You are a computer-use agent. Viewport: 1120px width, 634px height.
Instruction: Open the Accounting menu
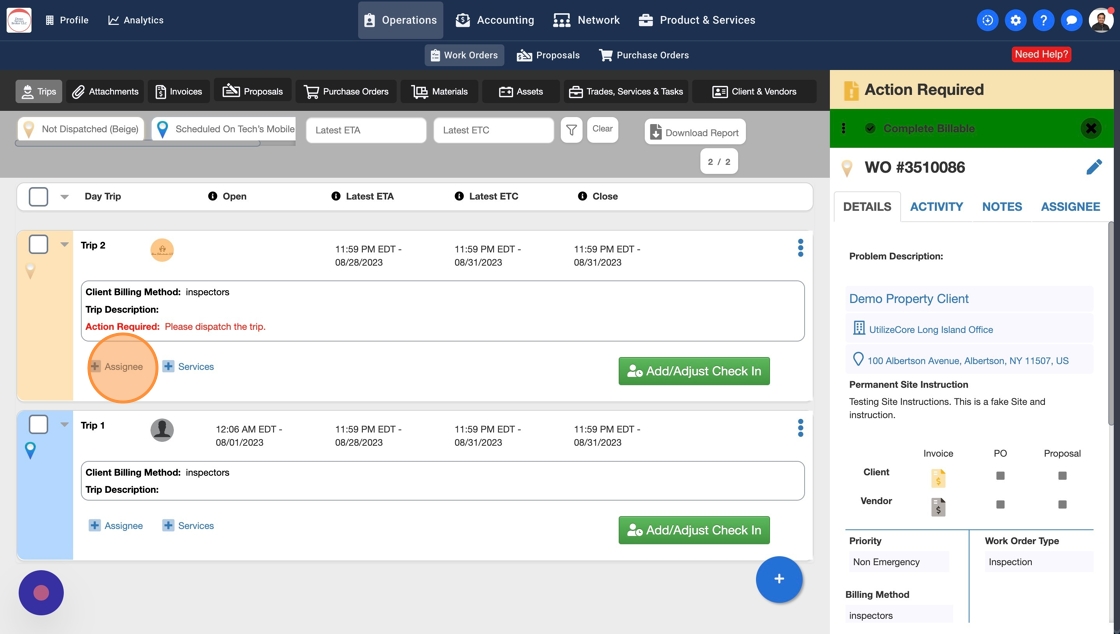(x=495, y=20)
